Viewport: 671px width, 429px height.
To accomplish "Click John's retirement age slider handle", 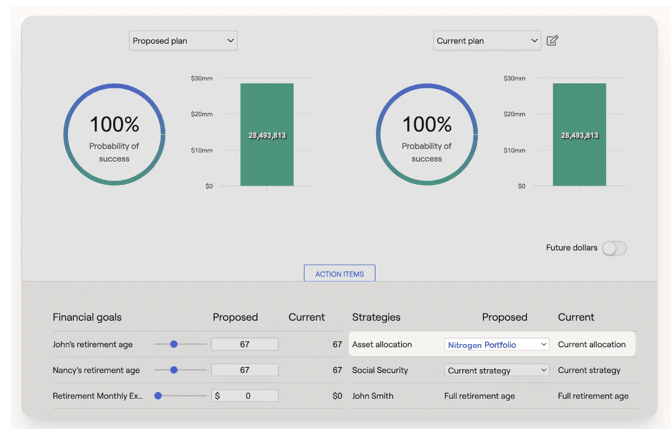I will click(174, 344).
